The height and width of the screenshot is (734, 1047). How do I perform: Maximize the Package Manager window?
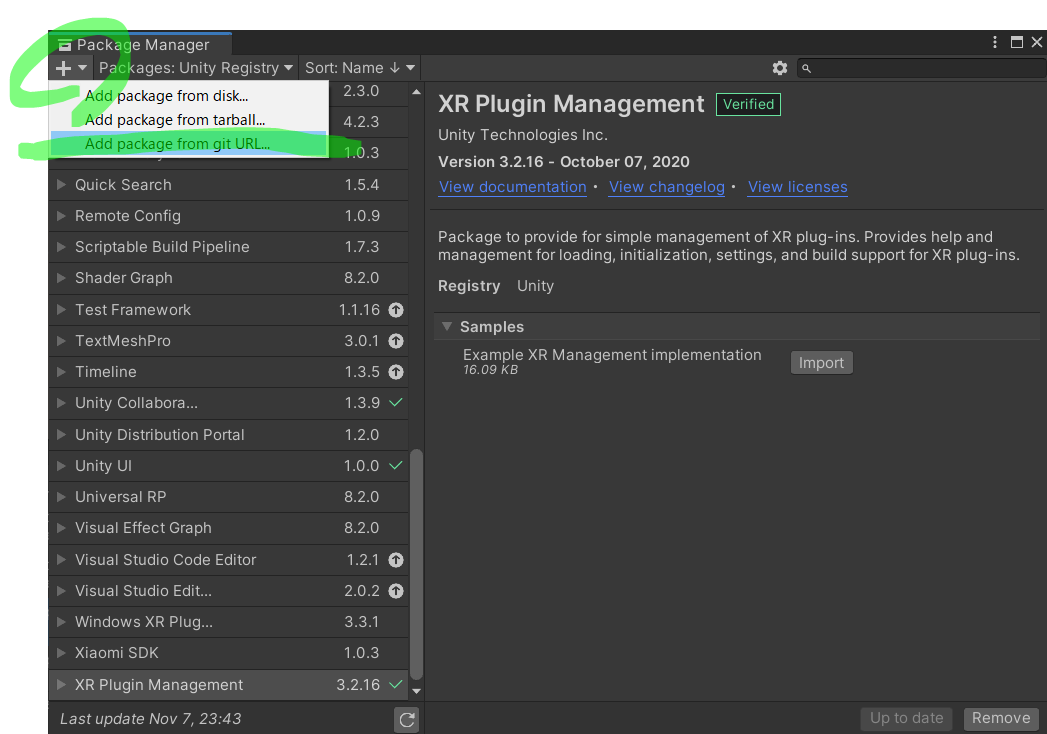coord(1017,42)
